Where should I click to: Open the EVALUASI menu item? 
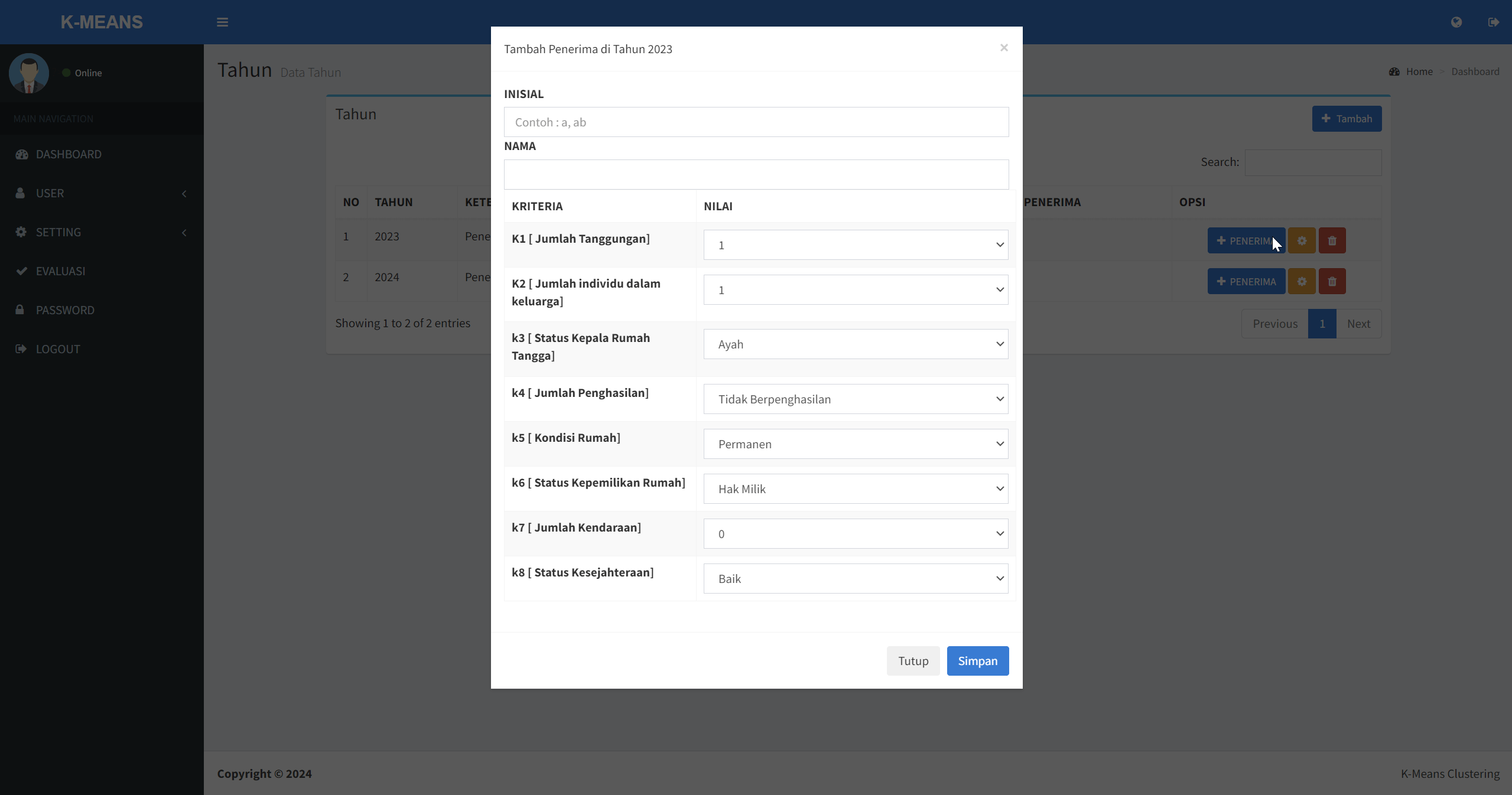pyautogui.click(x=60, y=271)
